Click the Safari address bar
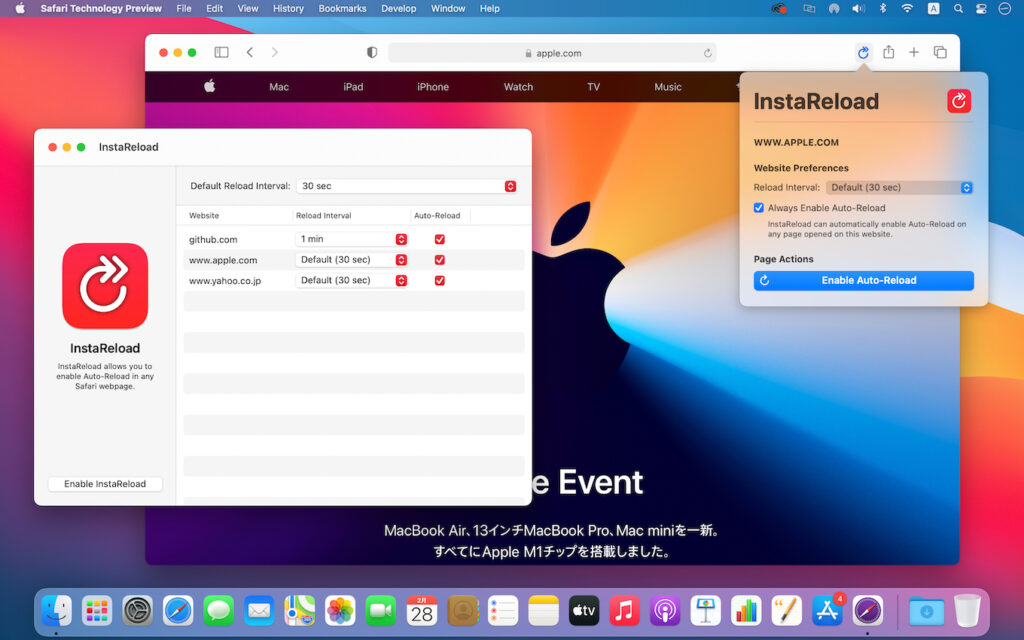This screenshot has width=1024, height=640. coord(552,53)
